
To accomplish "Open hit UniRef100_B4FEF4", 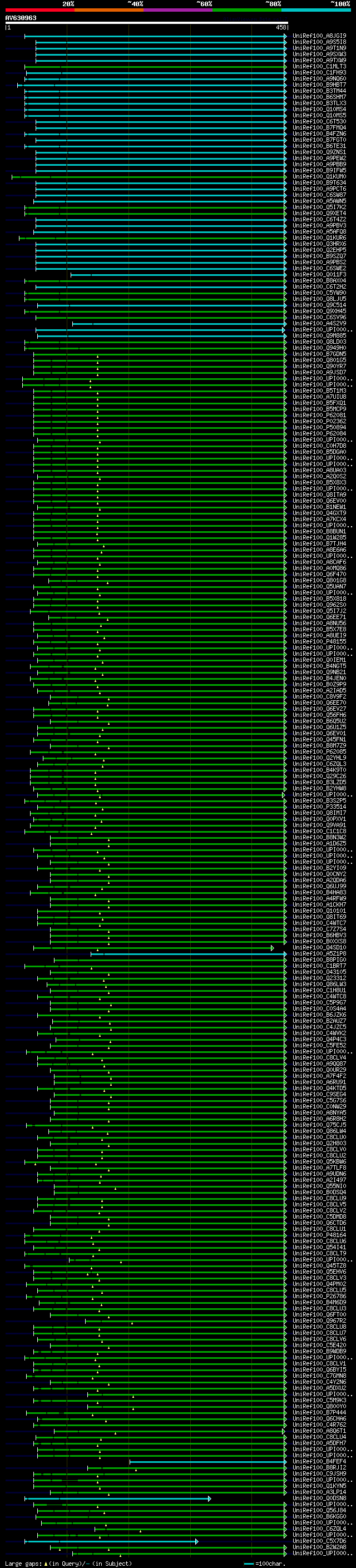I will point(319,1462).
